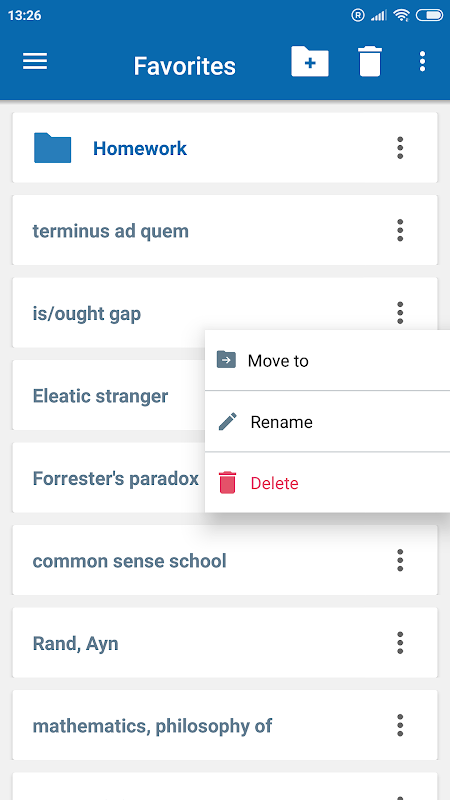Open options for Rand, Ayn
Screen dimensions: 450x800
[x=400, y=643]
